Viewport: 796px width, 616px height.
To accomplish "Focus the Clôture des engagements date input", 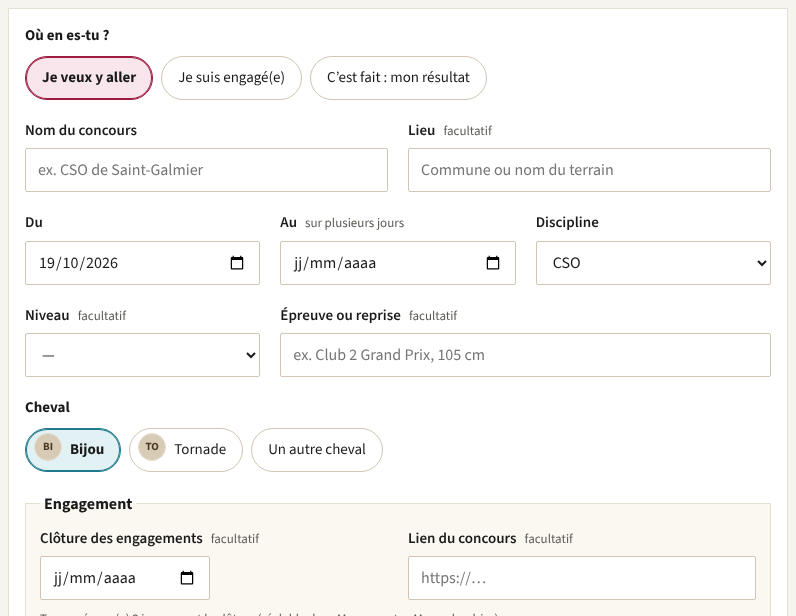I will pyautogui.click(x=125, y=578).
